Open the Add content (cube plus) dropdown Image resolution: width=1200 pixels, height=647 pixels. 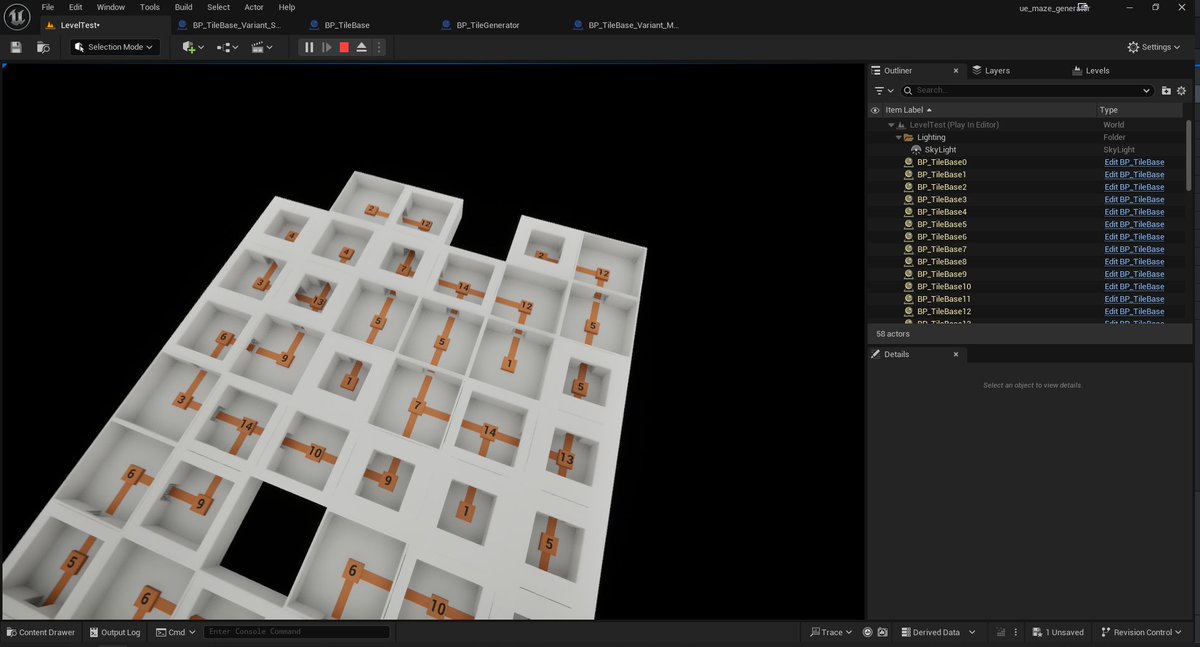(x=193, y=47)
